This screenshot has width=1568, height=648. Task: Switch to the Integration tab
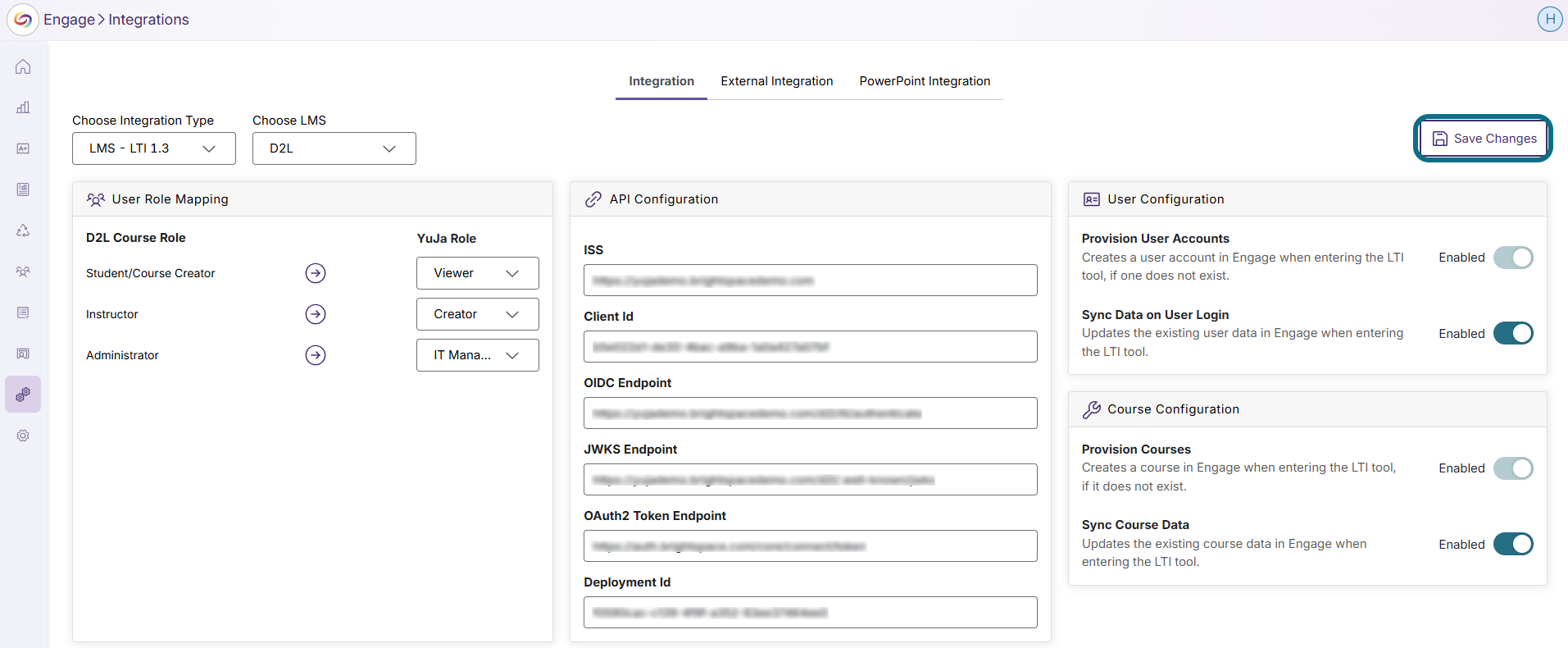click(x=661, y=81)
